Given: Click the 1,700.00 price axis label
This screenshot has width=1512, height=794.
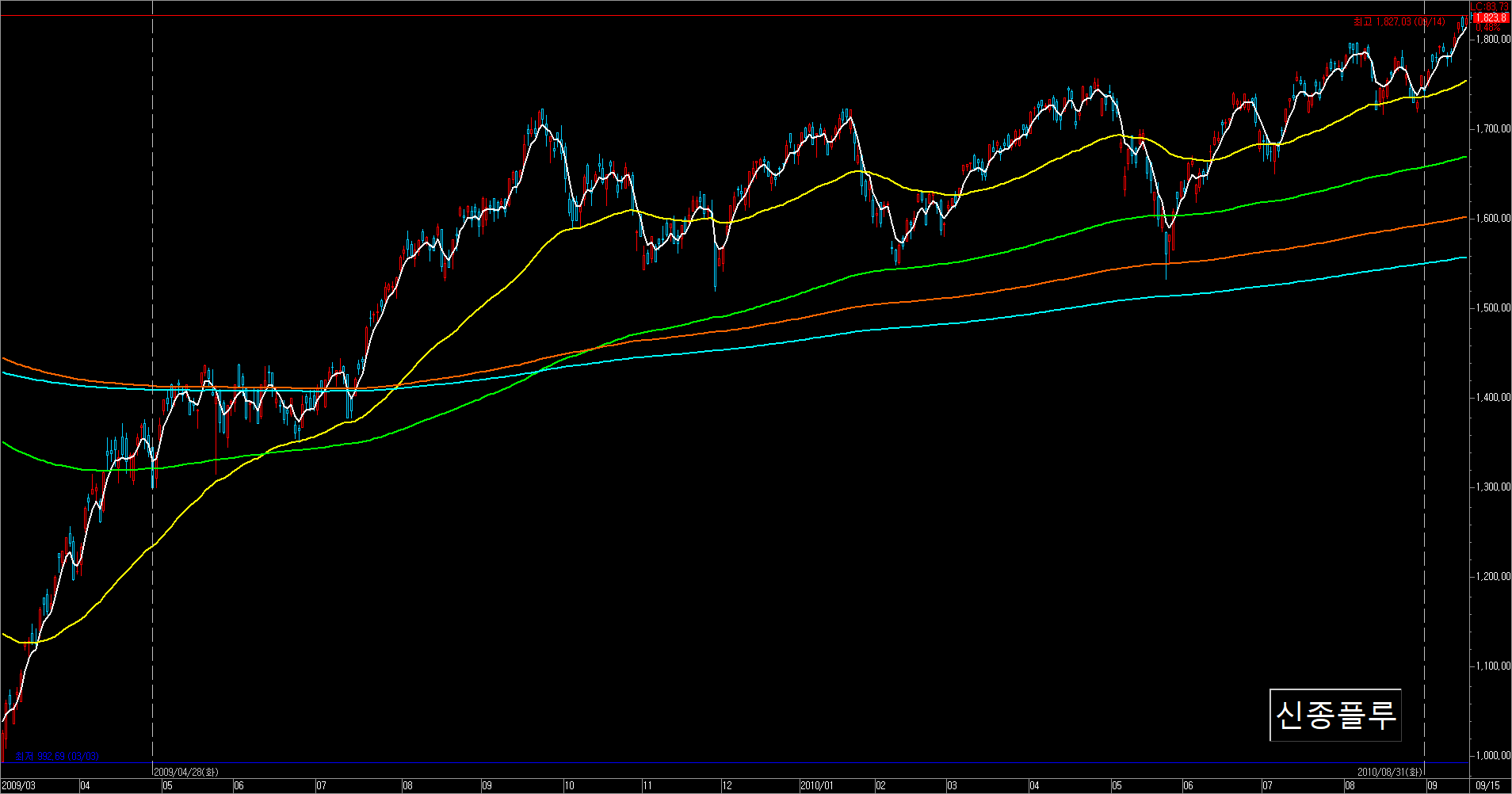Looking at the screenshot, I should (1493, 128).
